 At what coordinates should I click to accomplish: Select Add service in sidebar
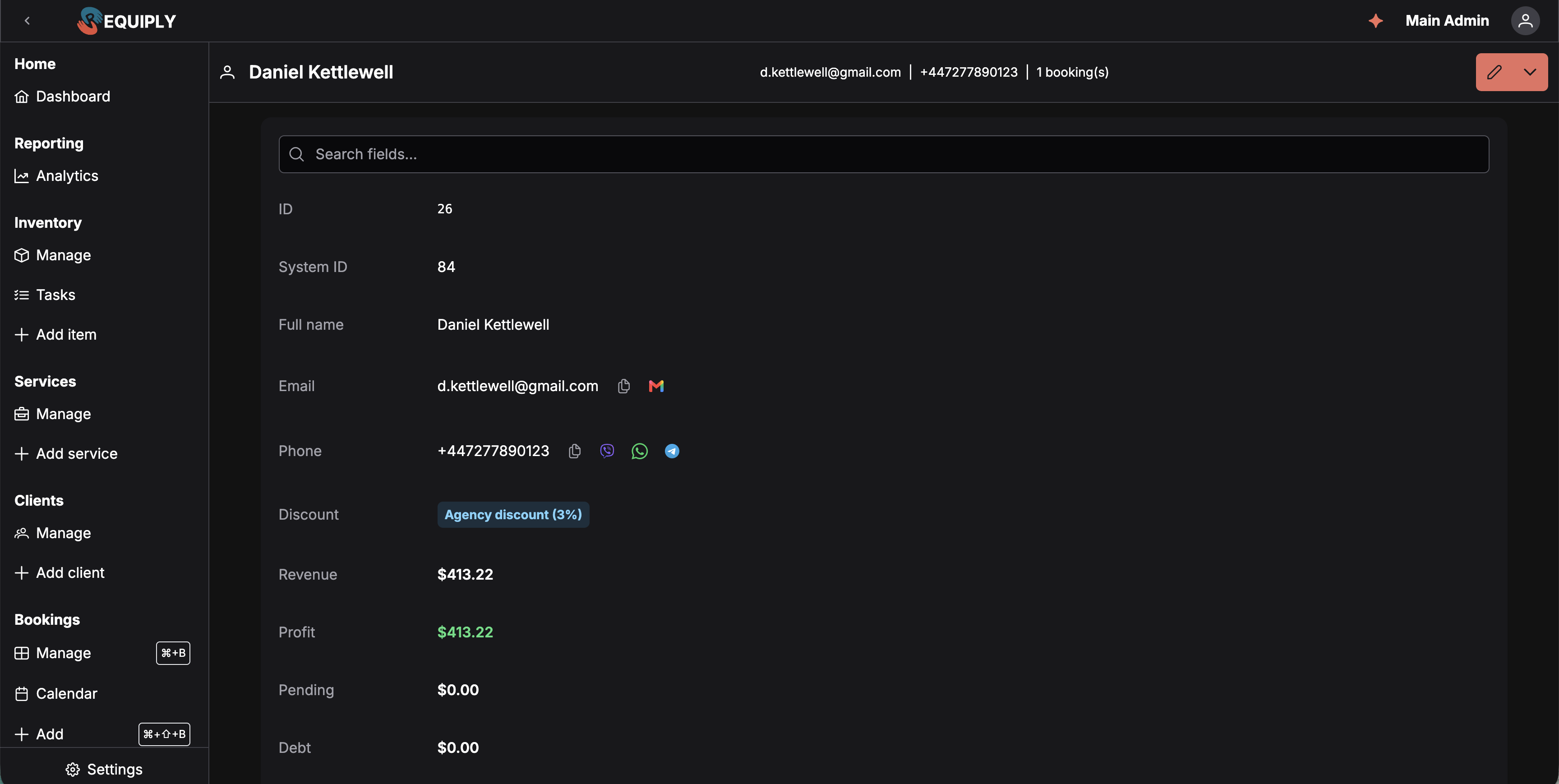tap(66, 453)
